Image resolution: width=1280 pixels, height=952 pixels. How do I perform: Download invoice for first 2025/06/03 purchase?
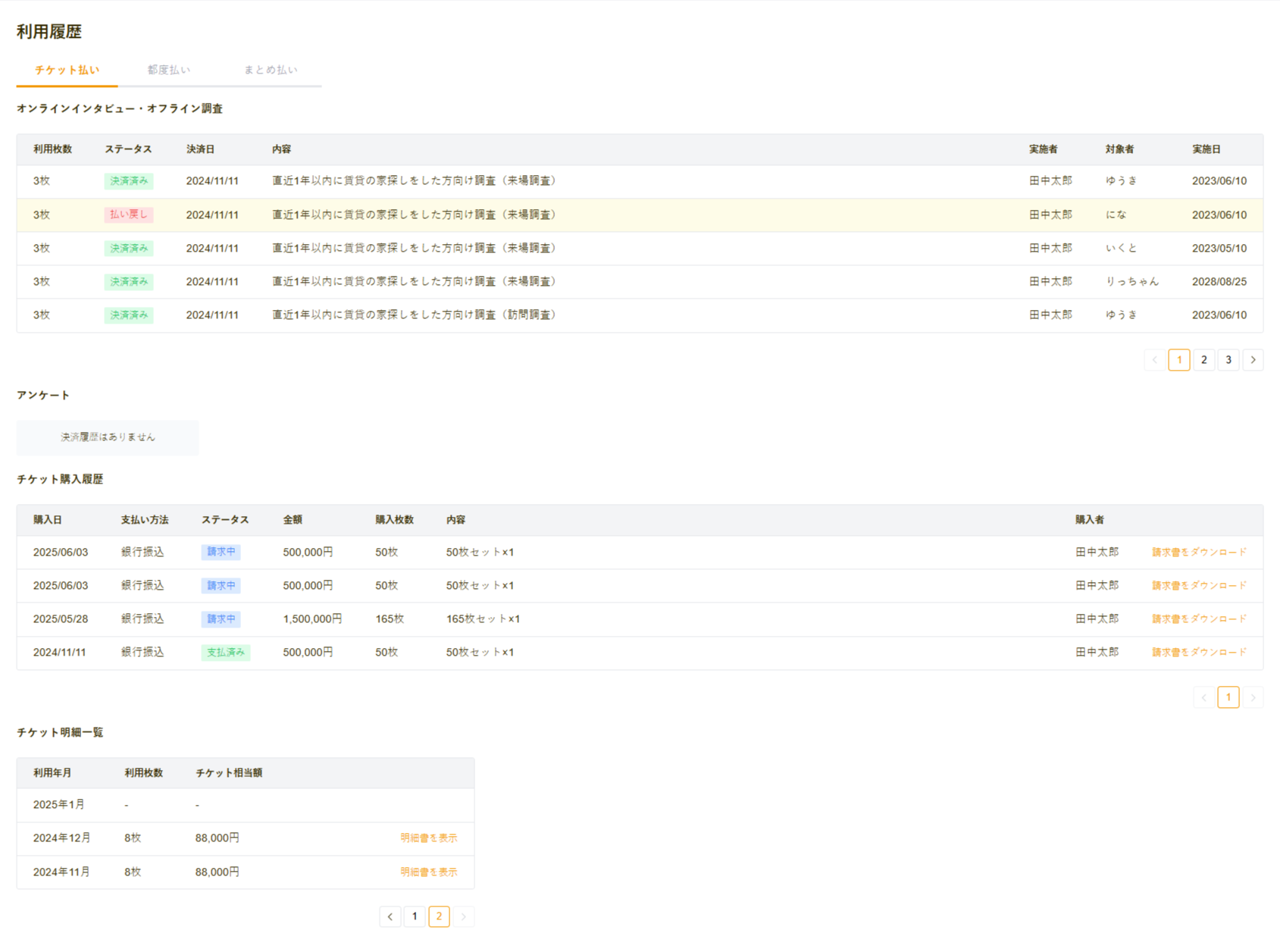coord(1198,553)
